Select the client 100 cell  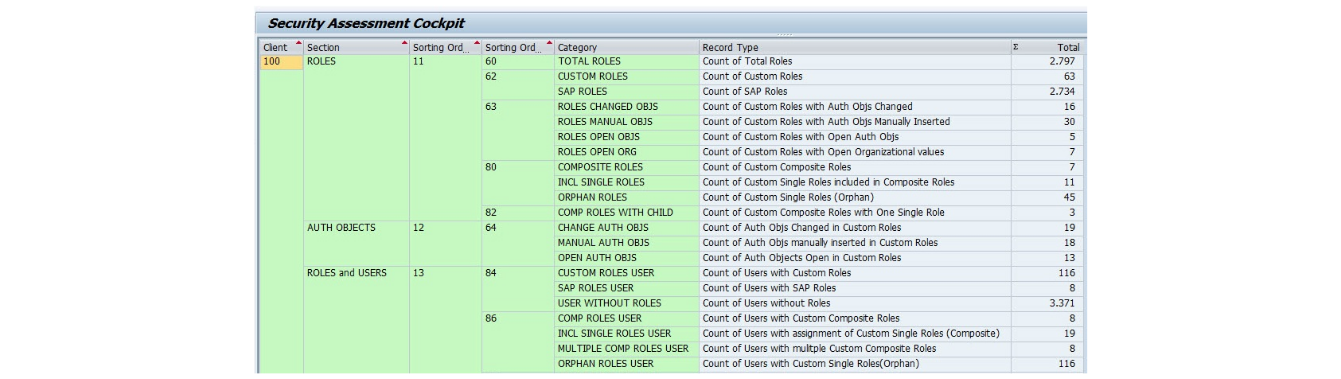tap(281, 61)
